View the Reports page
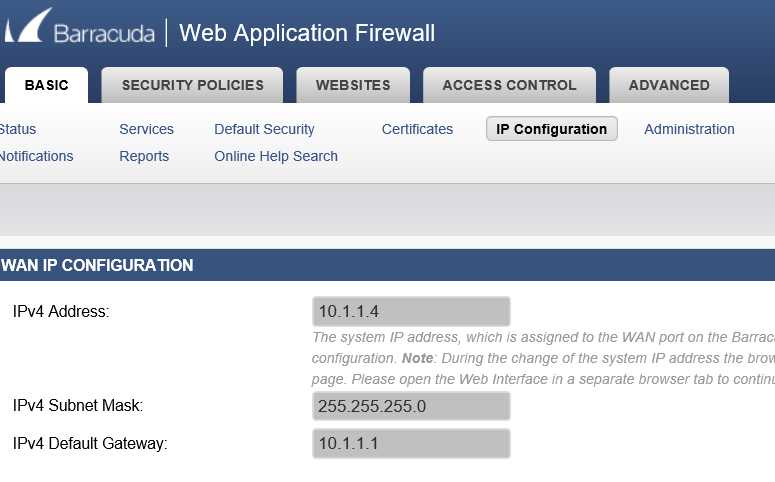 point(144,156)
